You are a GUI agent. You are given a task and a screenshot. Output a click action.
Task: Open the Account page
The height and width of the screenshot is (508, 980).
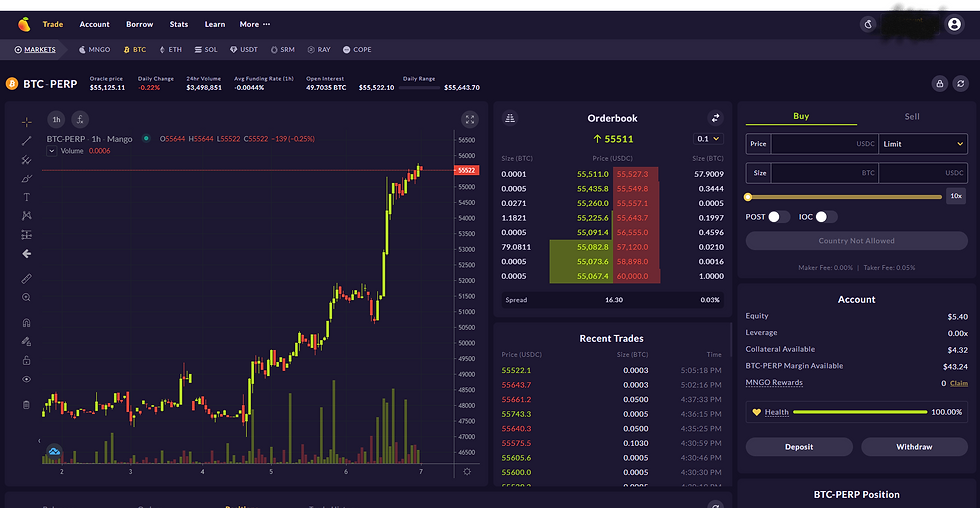pyautogui.click(x=94, y=24)
